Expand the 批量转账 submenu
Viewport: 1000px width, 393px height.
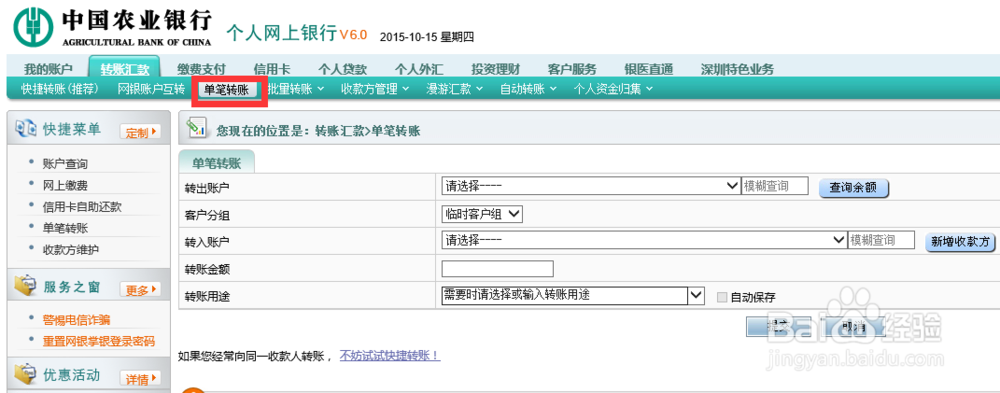point(296,89)
